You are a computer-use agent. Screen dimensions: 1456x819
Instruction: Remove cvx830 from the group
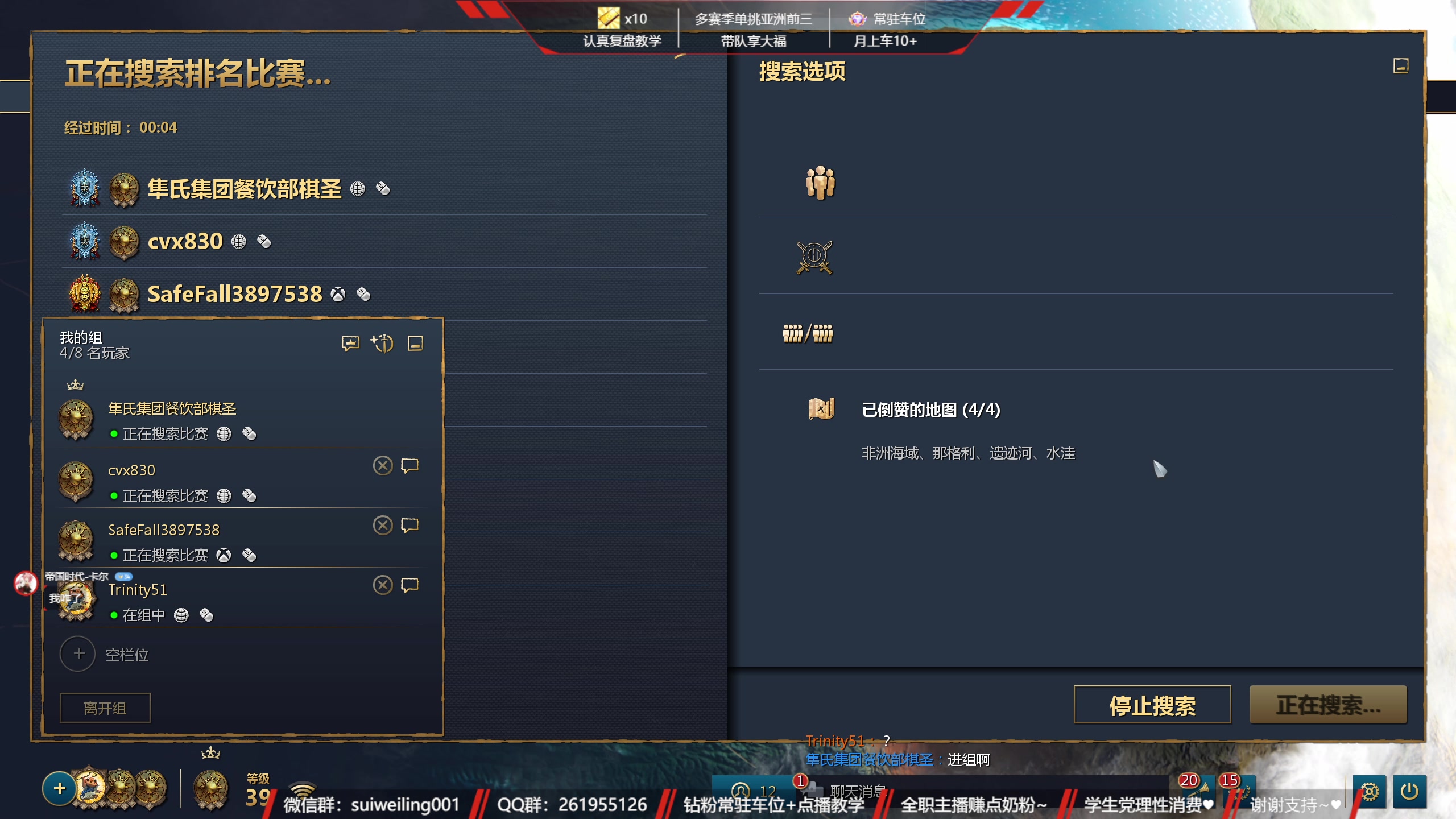coord(383,466)
